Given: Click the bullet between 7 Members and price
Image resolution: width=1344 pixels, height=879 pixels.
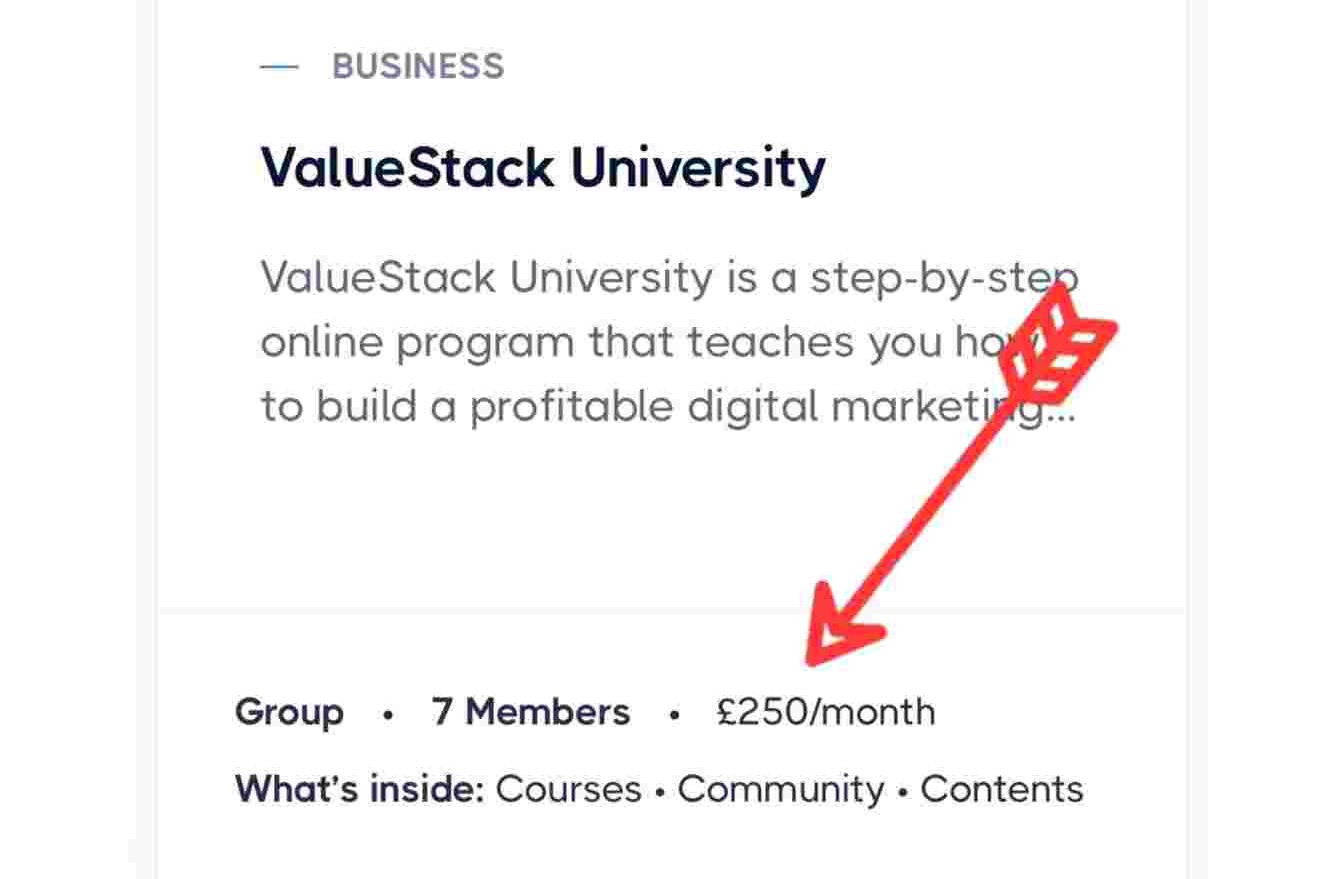Looking at the screenshot, I should [674, 715].
